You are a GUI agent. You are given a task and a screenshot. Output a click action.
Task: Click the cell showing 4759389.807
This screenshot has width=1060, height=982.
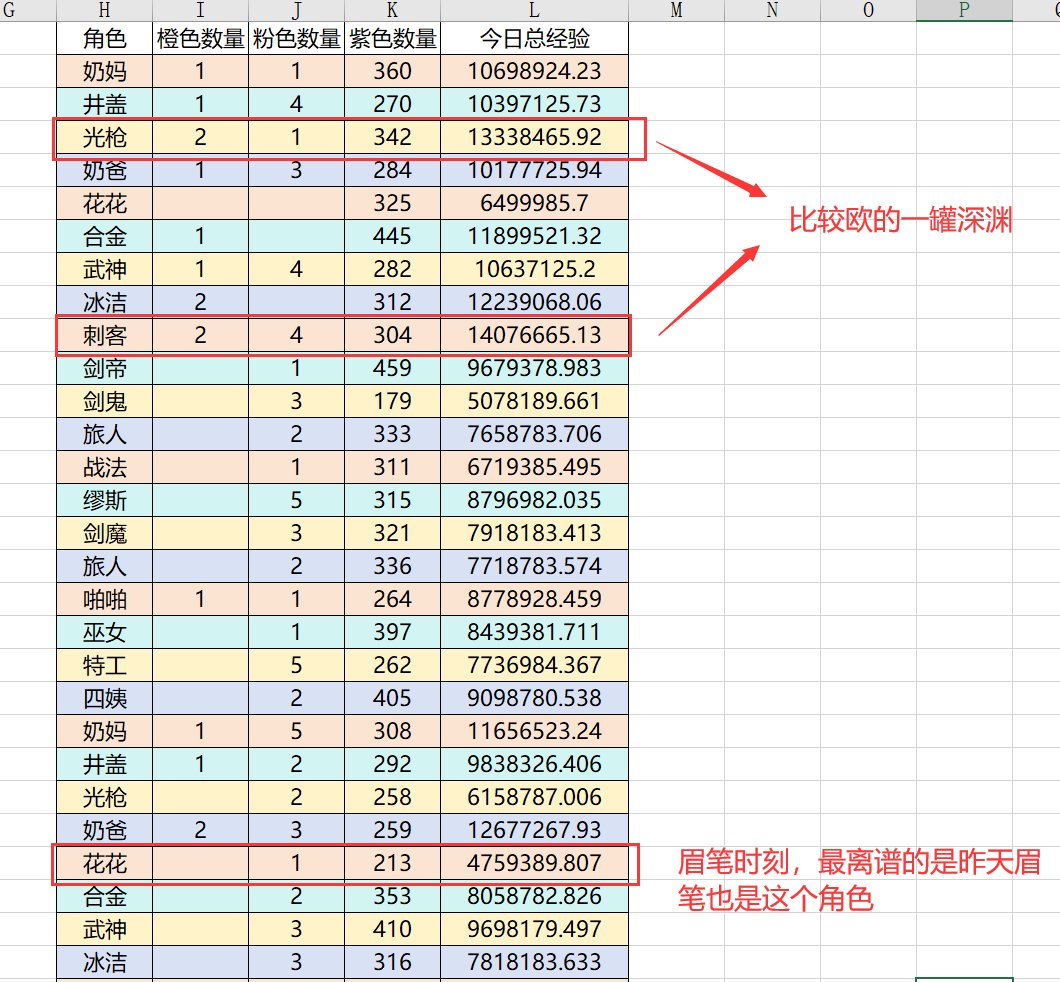pyautogui.click(x=534, y=863)
